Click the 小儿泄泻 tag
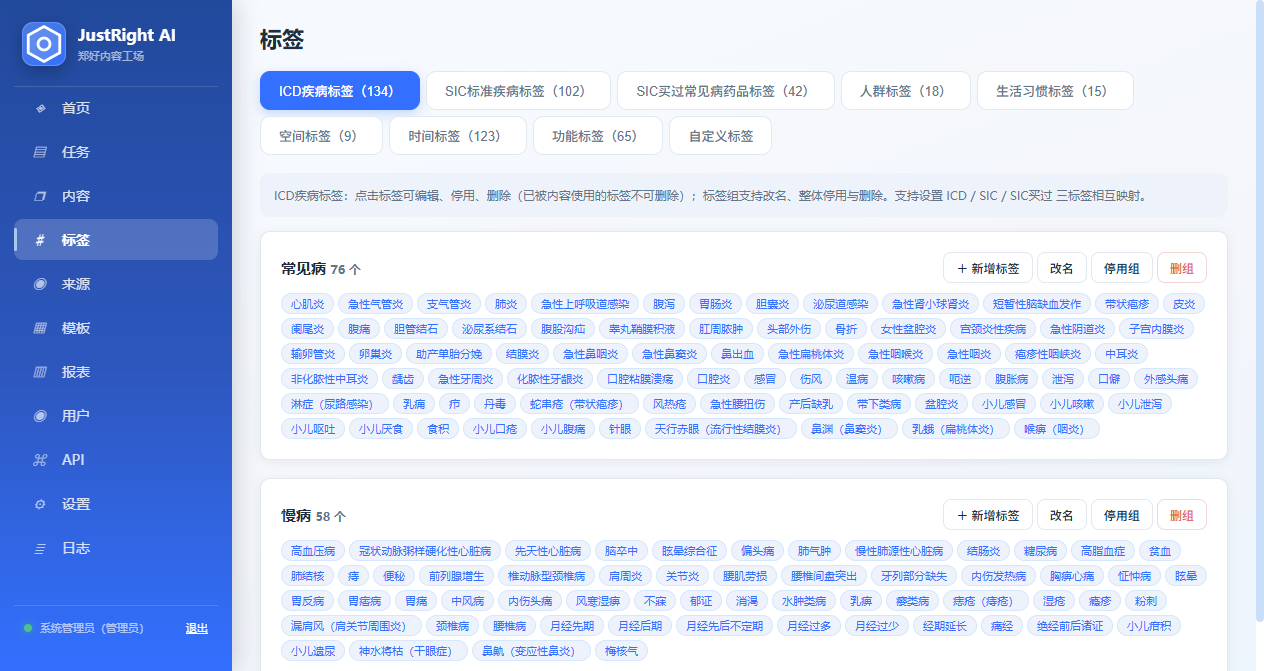The width and height of the screenshot is (1264, 671). coord(1140,404)
